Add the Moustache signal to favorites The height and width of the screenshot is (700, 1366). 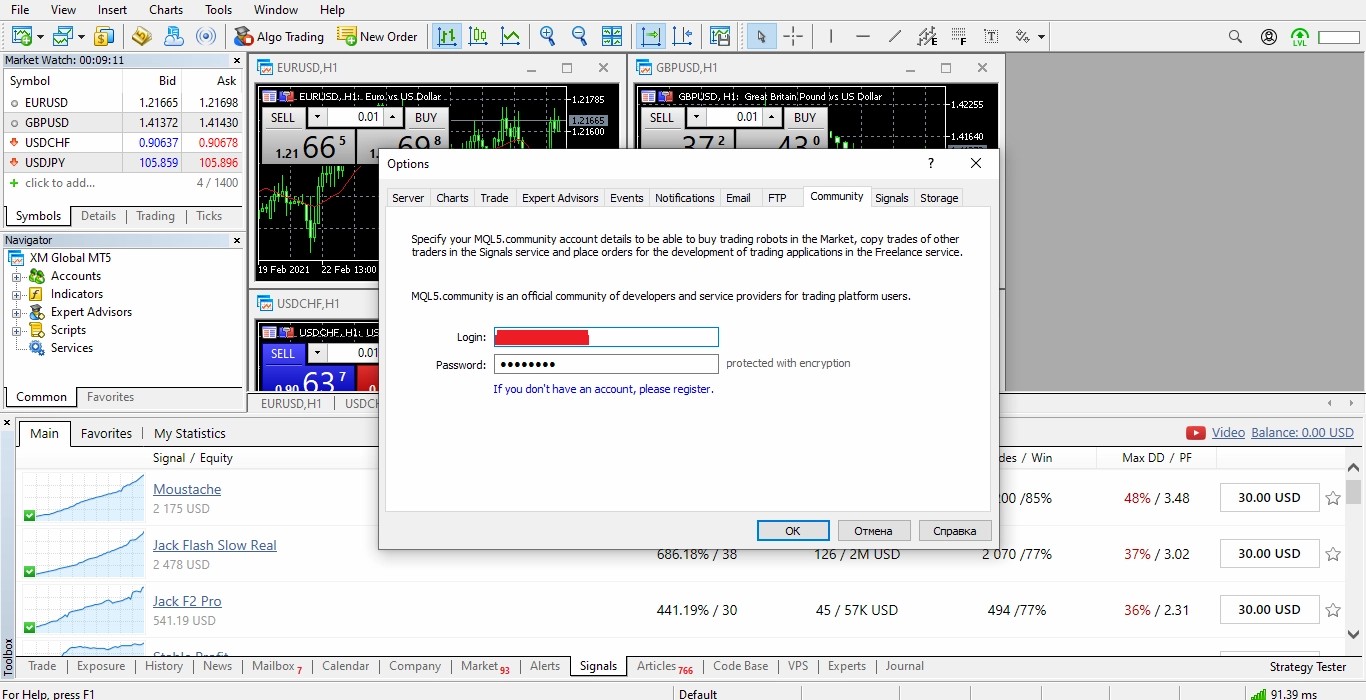[x=1332, y=498]
